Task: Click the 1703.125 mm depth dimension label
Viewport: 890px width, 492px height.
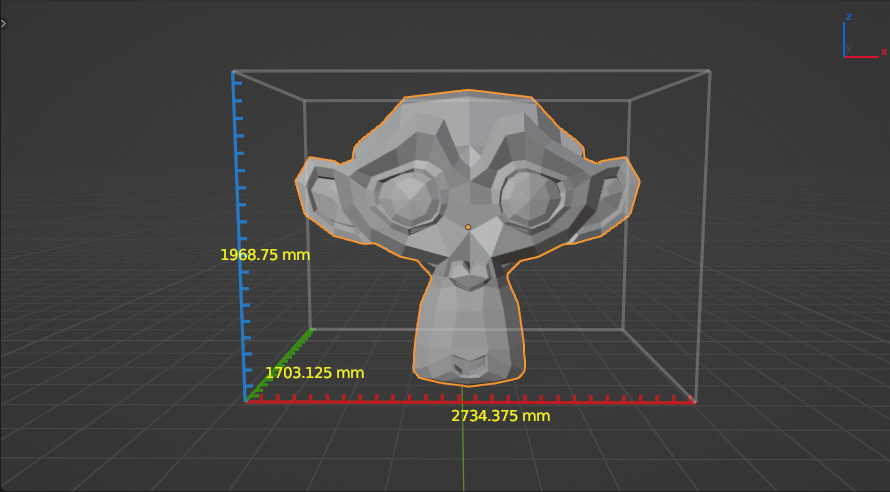Action: 314,373
